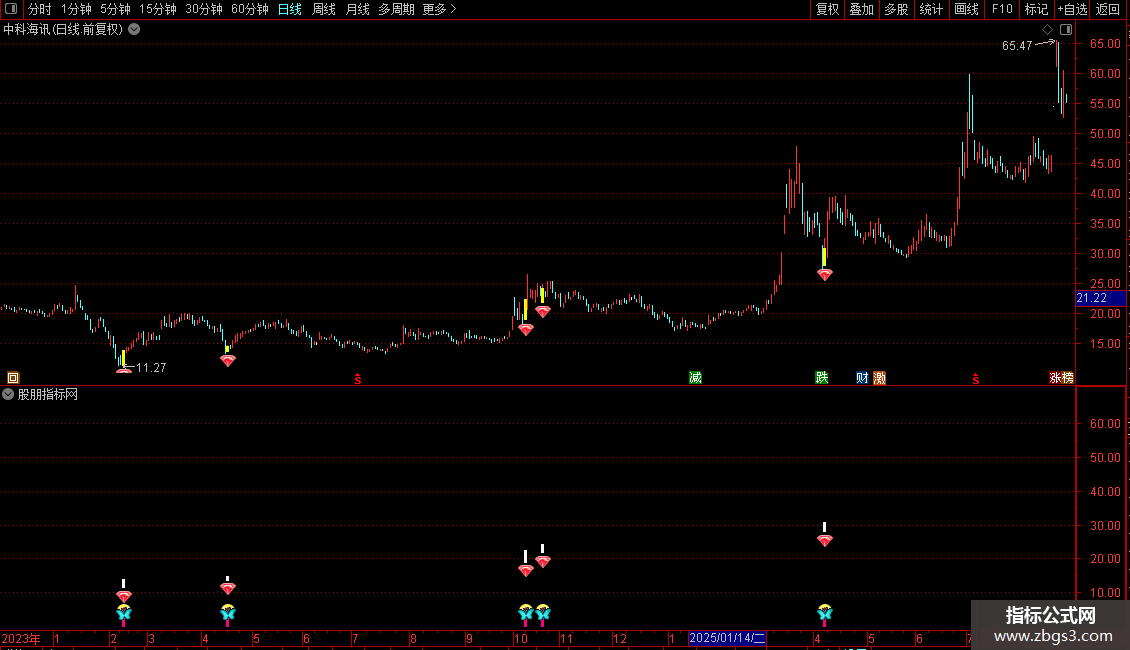Toggle the right info panel icon
This screenshot has width=1130, height=650.
[1066, 30]
